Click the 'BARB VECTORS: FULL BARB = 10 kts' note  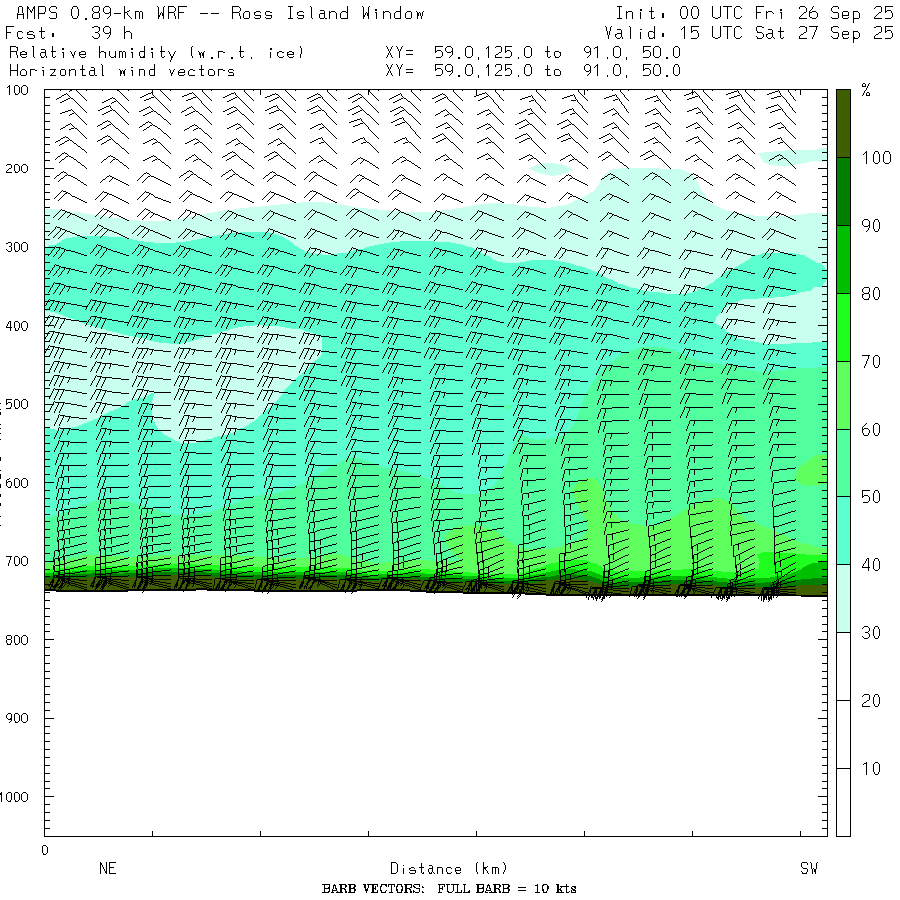(x=449, y=889)
